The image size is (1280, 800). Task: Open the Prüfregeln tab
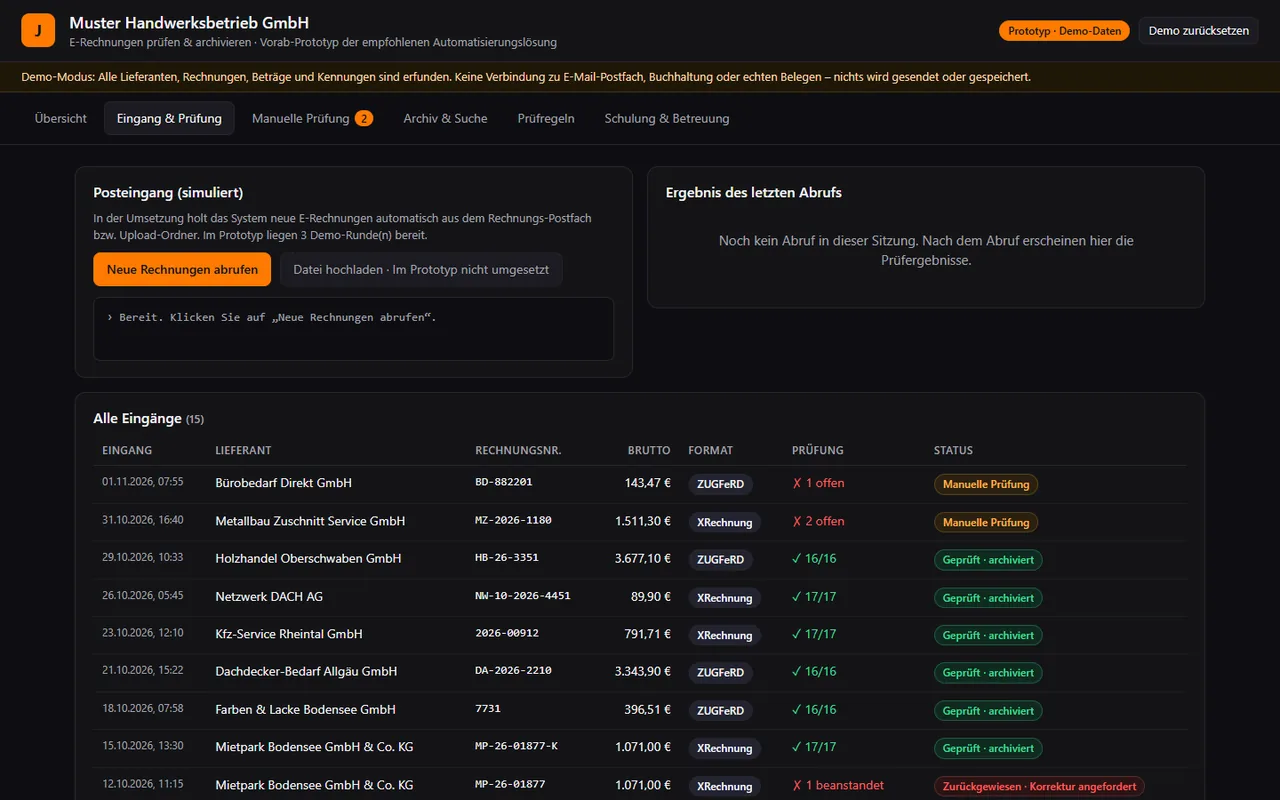546,118
